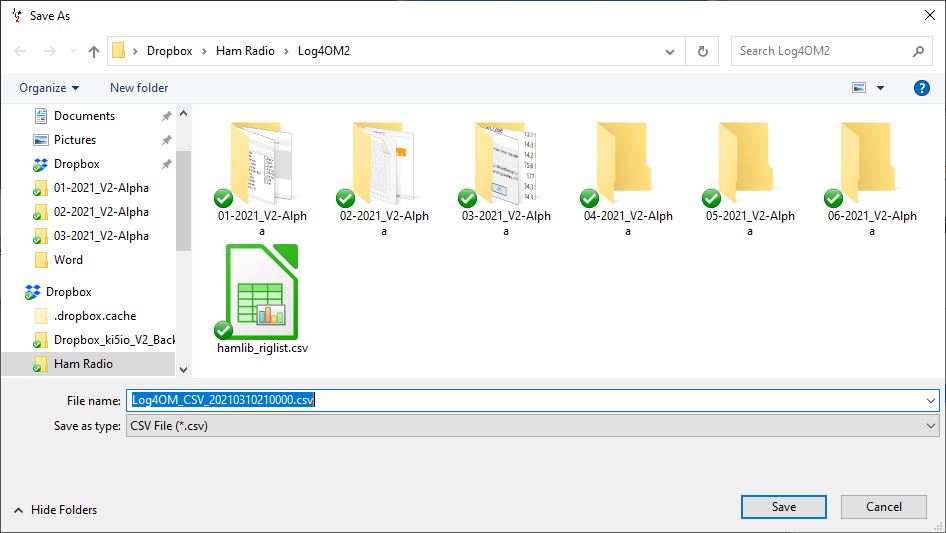Click the hamlib_riglist.csv file name label
Image resolution: width=946 pixels, height=533 pixels.
(262, 348)
